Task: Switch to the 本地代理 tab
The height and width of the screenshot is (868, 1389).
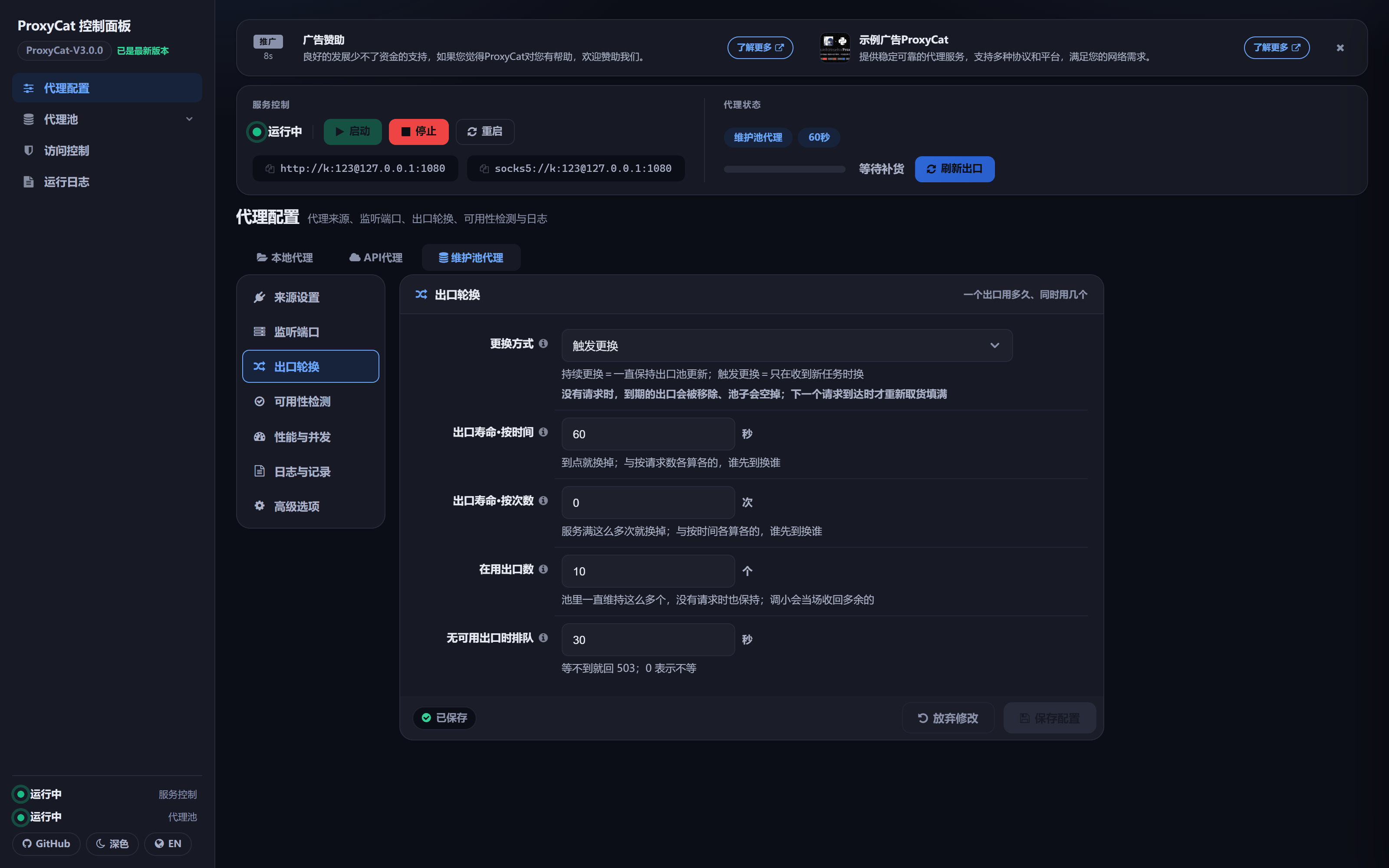Action: coord(285,258)
